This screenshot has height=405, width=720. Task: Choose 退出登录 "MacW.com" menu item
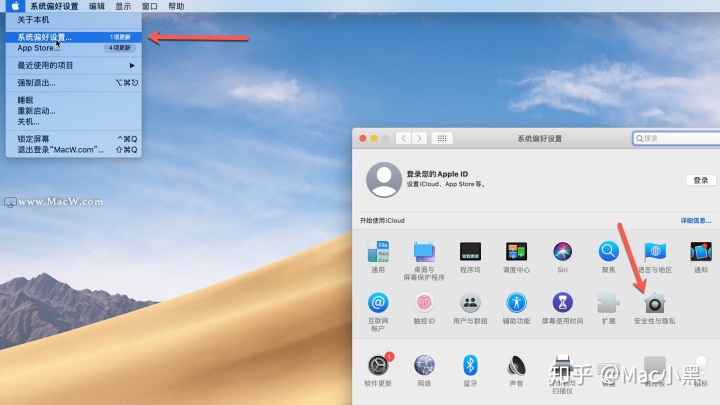tap(73, 150)
